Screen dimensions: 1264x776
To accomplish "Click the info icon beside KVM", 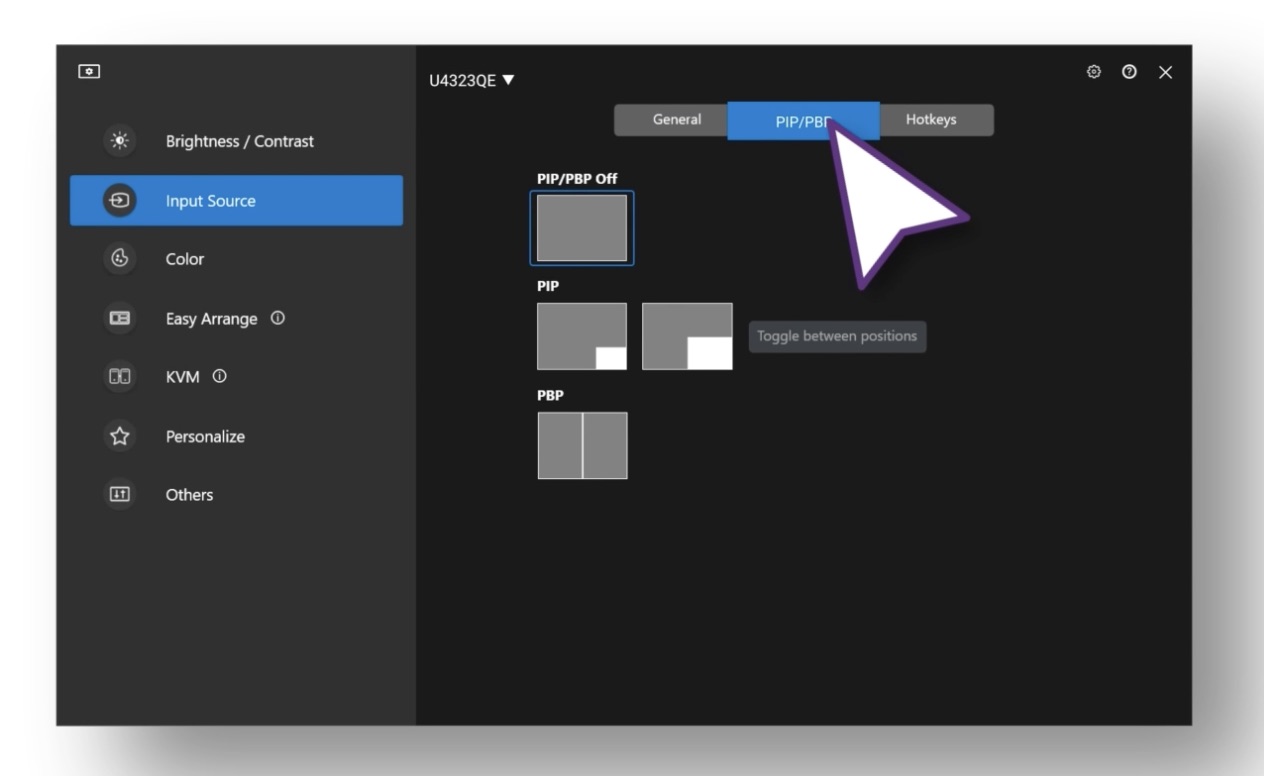I will (x=220, y=377).
